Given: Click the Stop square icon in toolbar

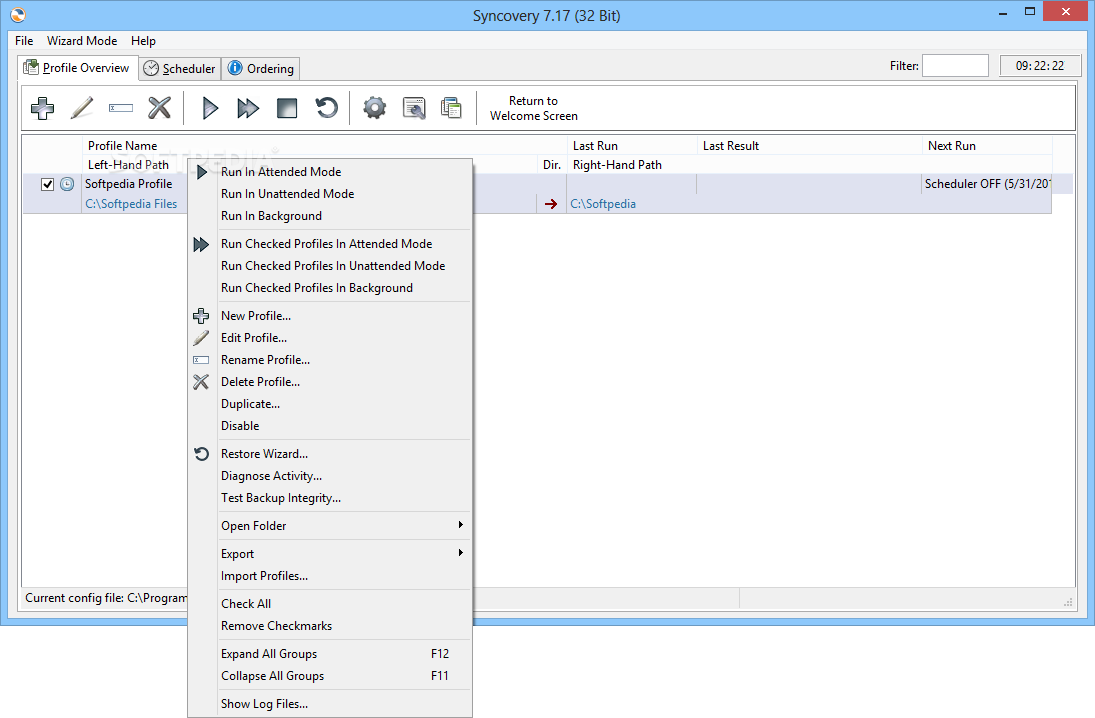Looking at the screenshot, I should click(x=287, y=108).
